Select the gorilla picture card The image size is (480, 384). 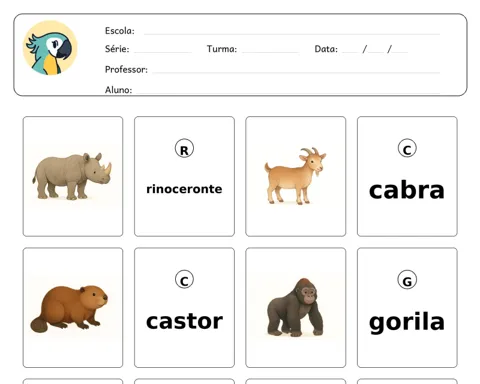click(x=296, y=307)
